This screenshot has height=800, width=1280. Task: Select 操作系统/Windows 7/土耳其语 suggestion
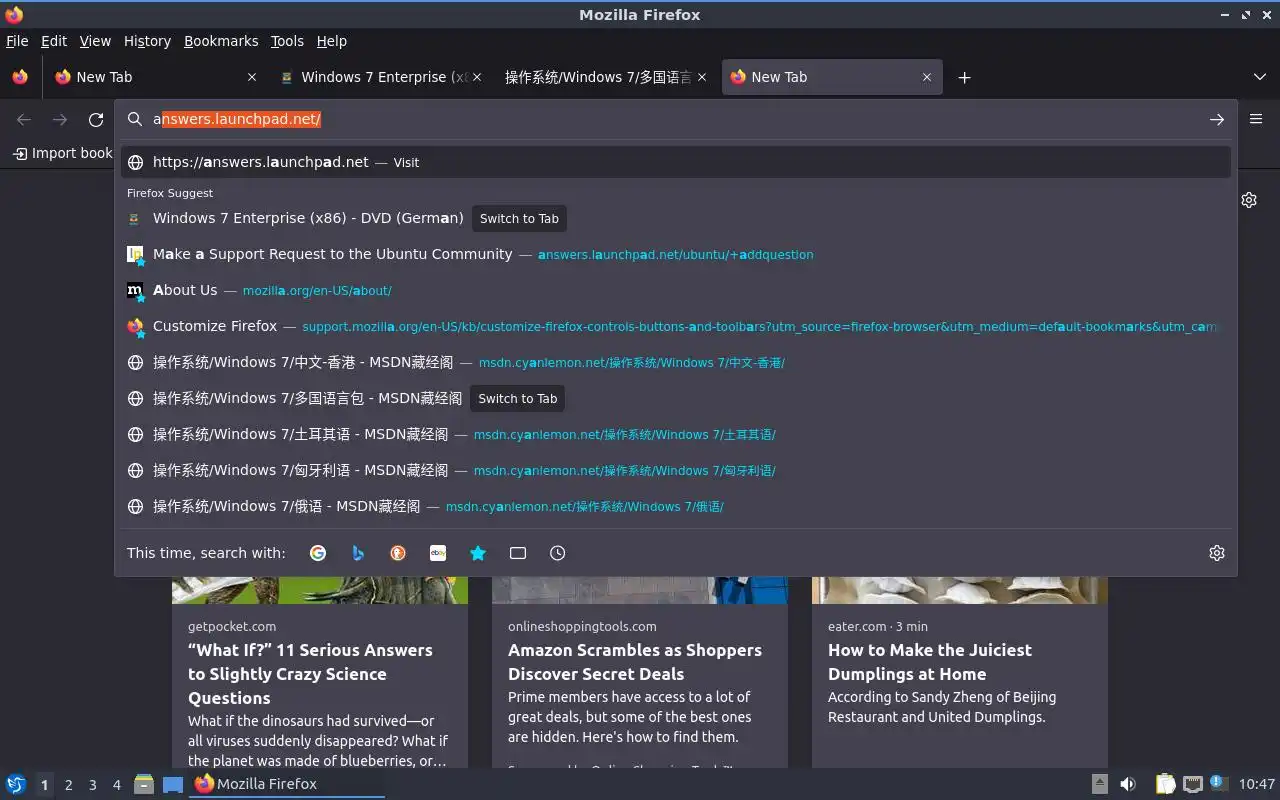[x=676, y=434]
